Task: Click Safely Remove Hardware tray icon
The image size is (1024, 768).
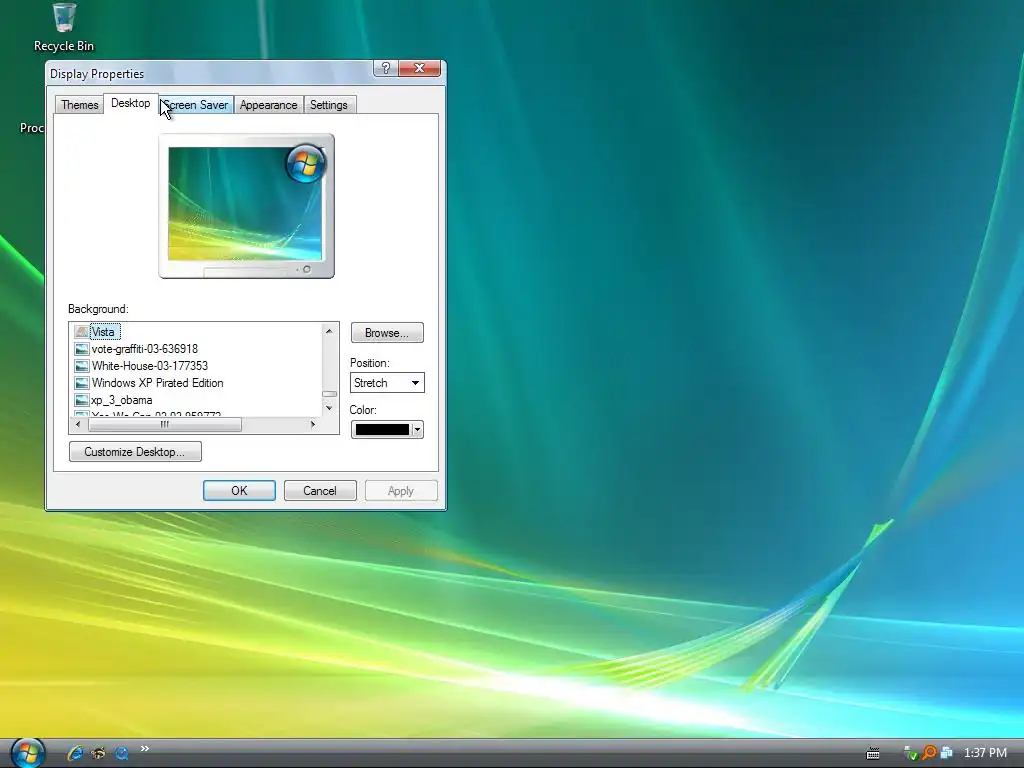Action: click(x=910, y=753)
